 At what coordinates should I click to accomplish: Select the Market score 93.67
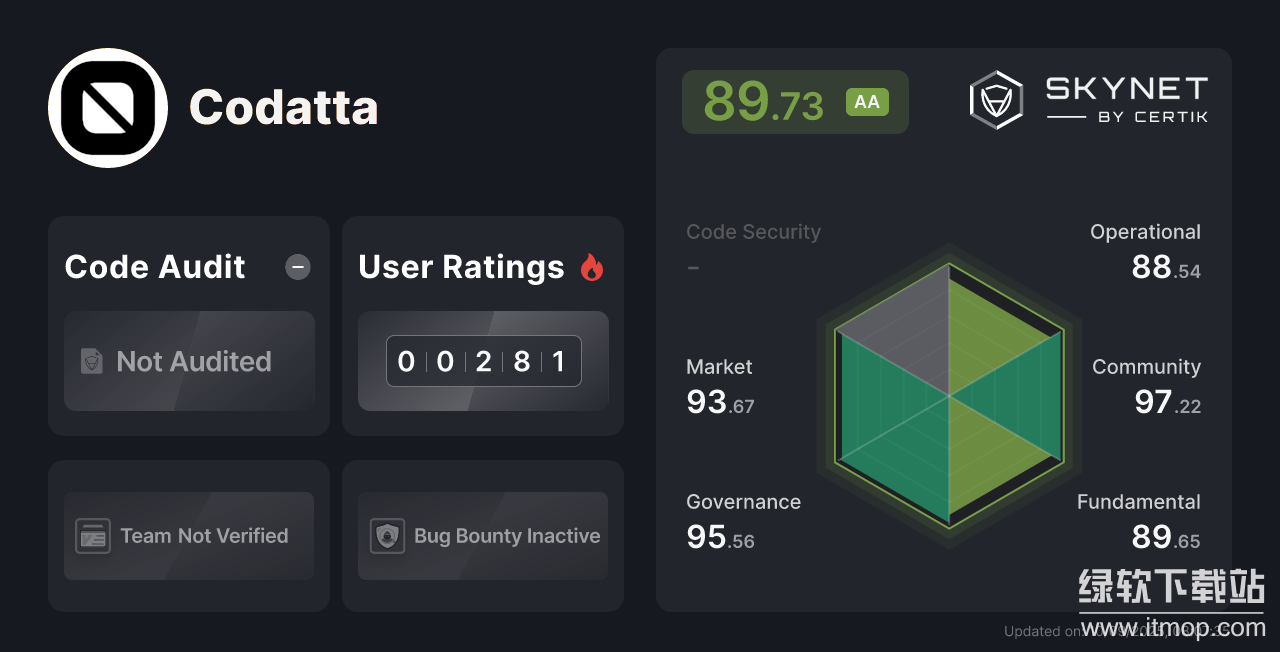720,402
